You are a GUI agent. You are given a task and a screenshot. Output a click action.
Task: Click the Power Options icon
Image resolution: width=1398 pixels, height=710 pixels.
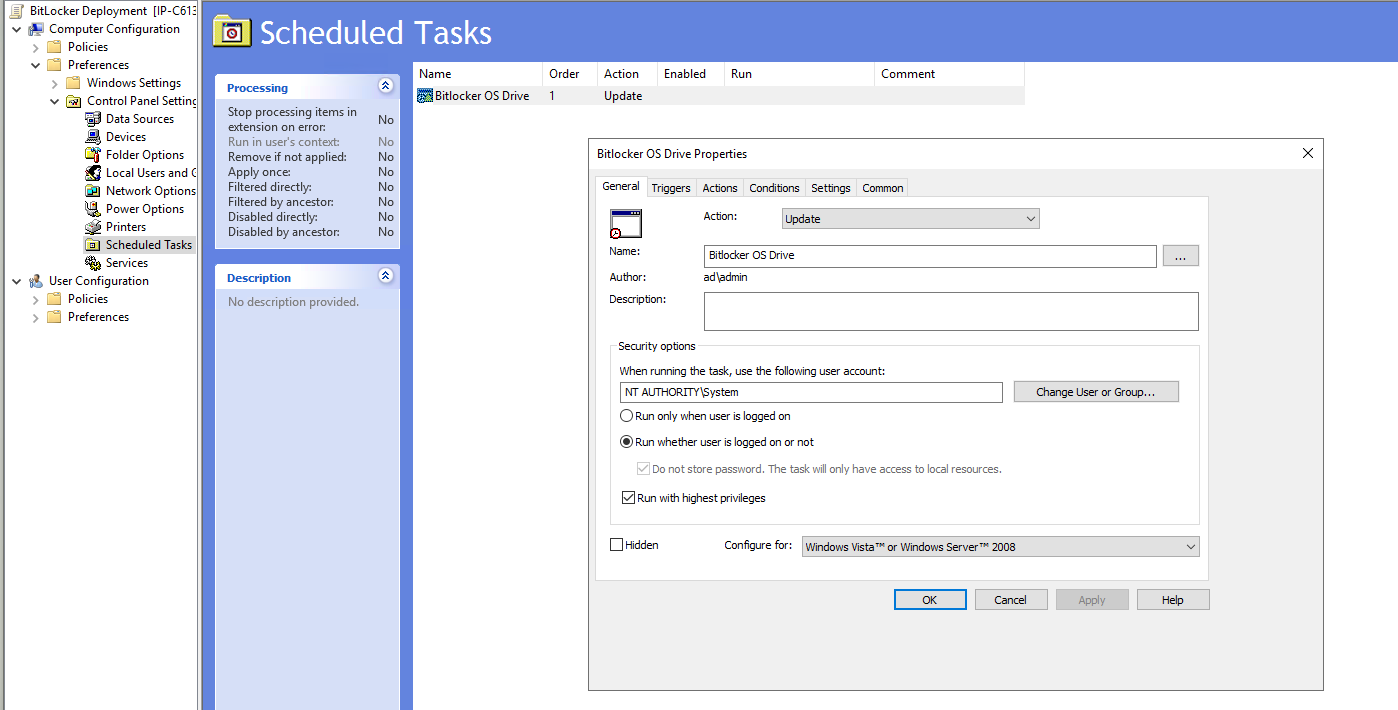coord(93,209)
